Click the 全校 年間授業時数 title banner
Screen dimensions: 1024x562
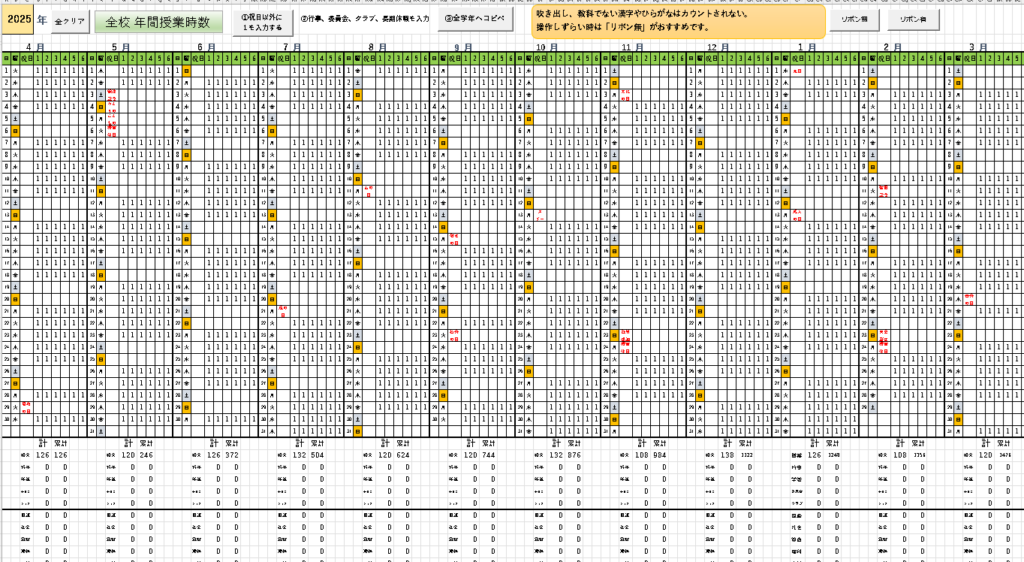[x=158, y=22]
